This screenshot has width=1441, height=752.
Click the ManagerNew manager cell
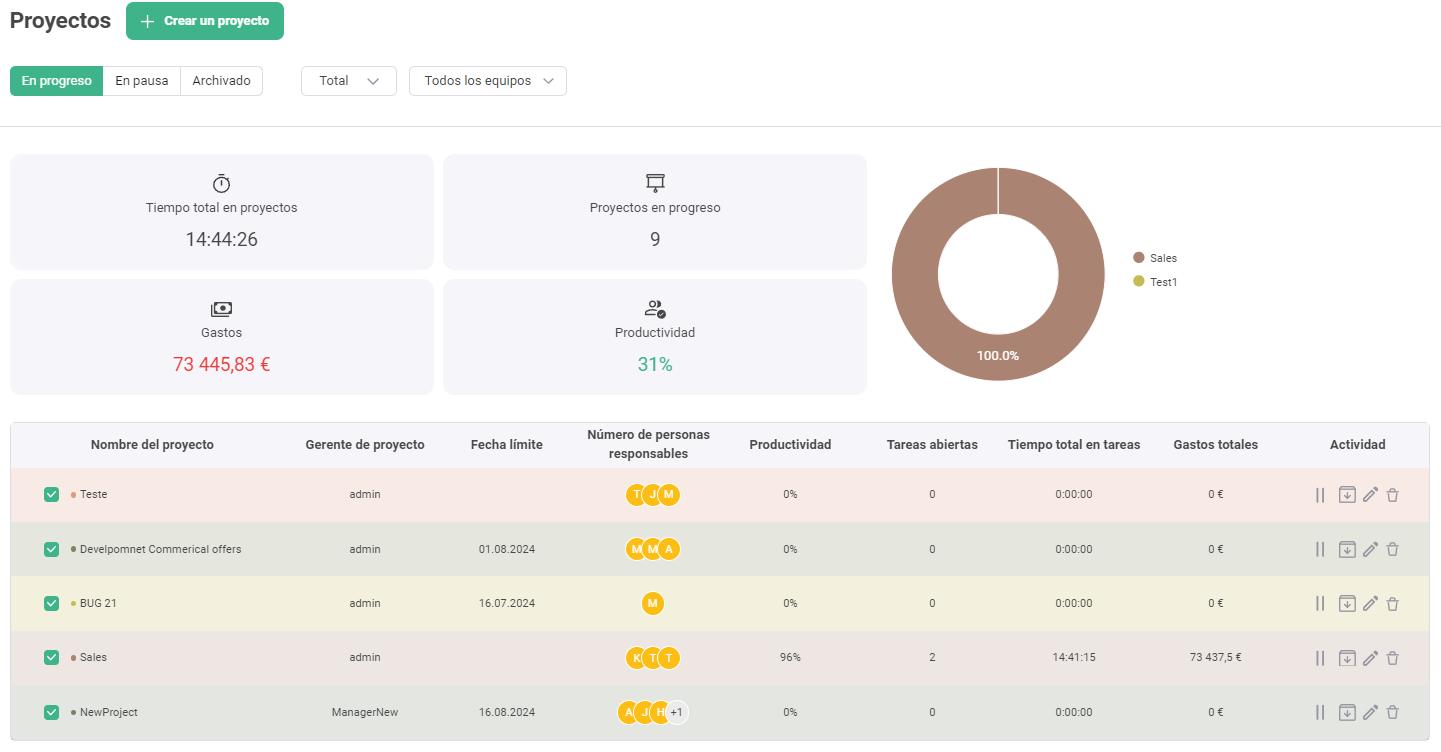365,712
